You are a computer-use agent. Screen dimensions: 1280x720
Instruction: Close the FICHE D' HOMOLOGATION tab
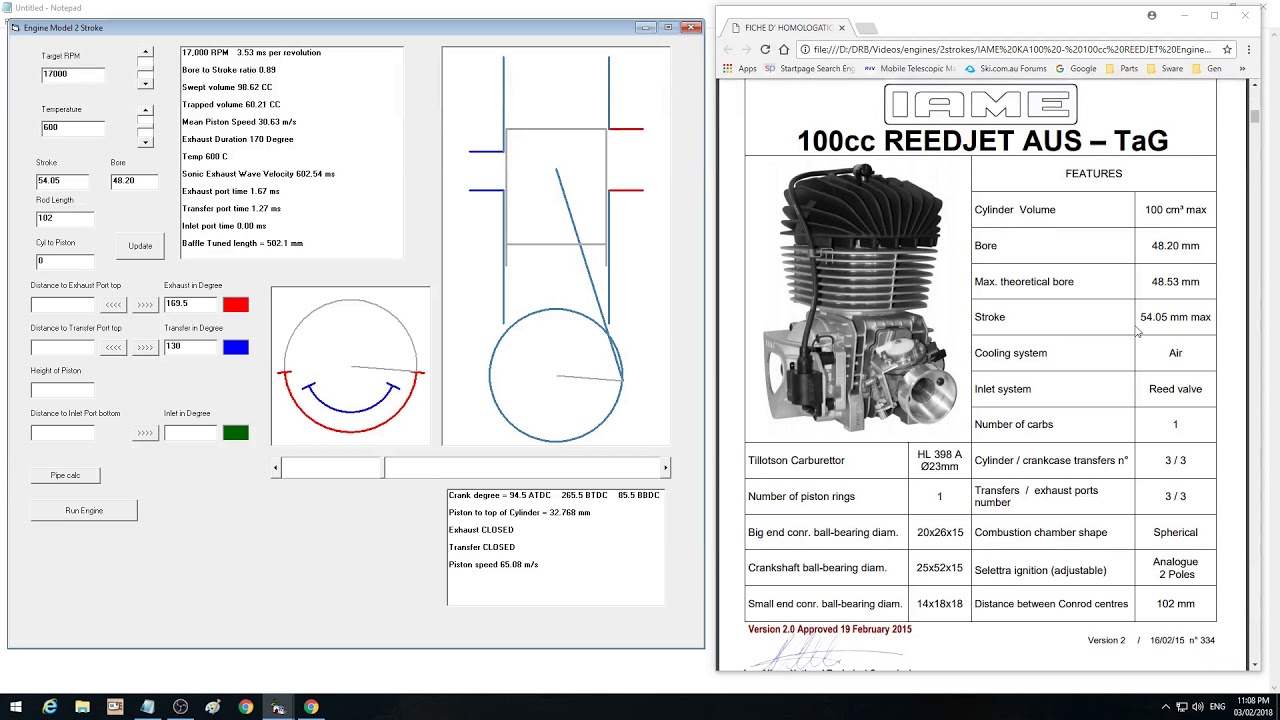click(842, 28)
